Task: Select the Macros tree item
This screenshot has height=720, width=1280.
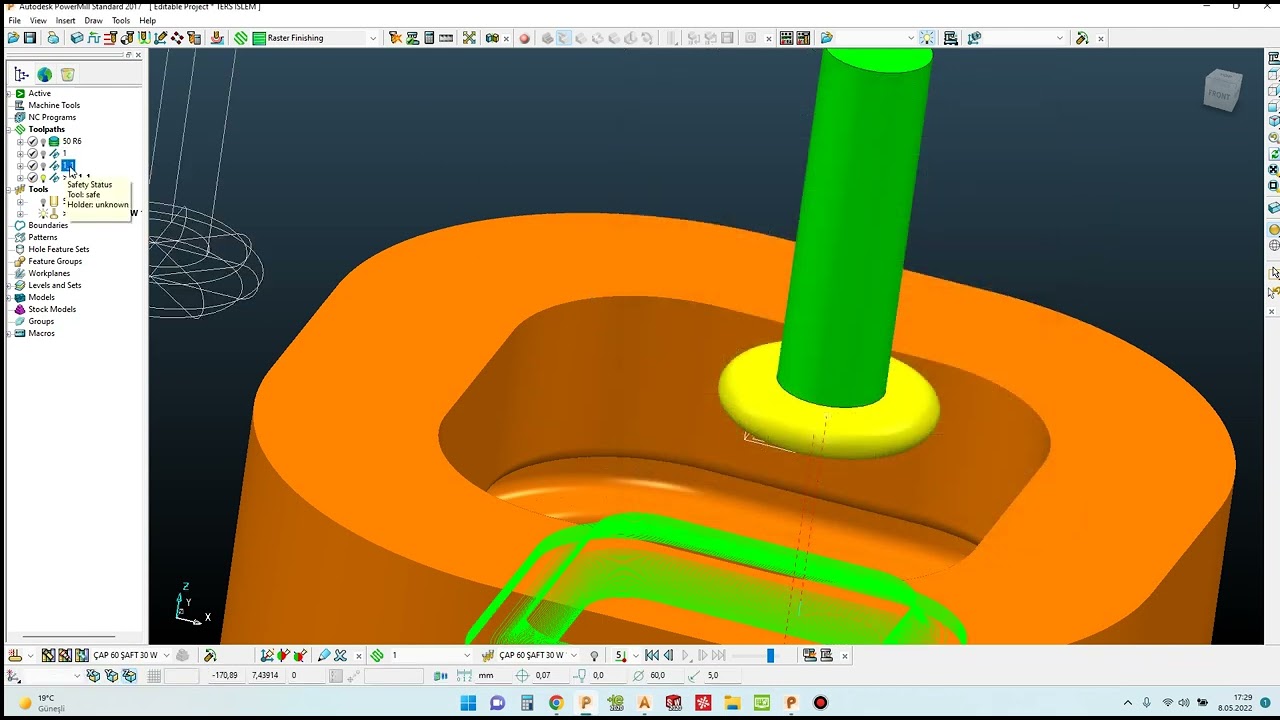Action: pyautogui.click(x=41, y=333)
